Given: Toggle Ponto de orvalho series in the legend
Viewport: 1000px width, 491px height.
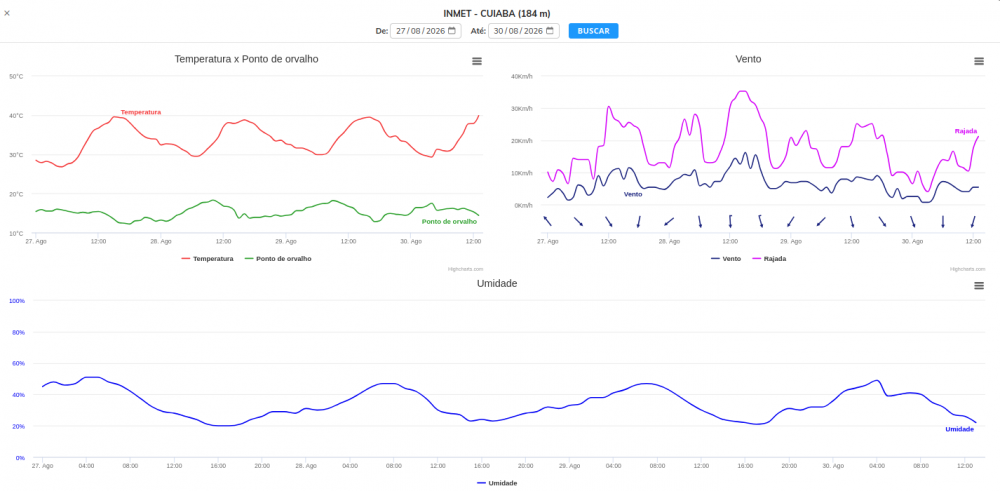Looking at the screenshot, I should point(278,259).
